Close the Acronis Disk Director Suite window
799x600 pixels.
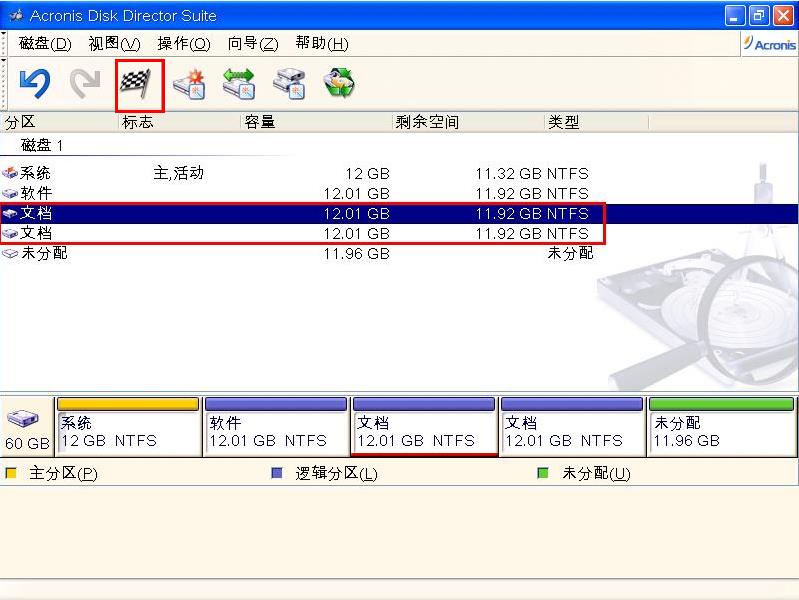783,16
